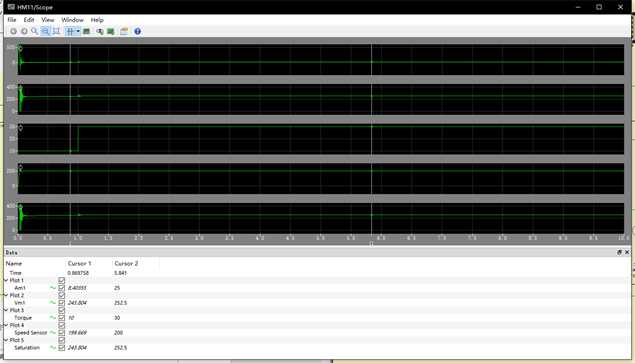Uncheck the Plot 3 visibility checkbox
635x363 pixels.
pyautogui.click(x=62, y=310)
